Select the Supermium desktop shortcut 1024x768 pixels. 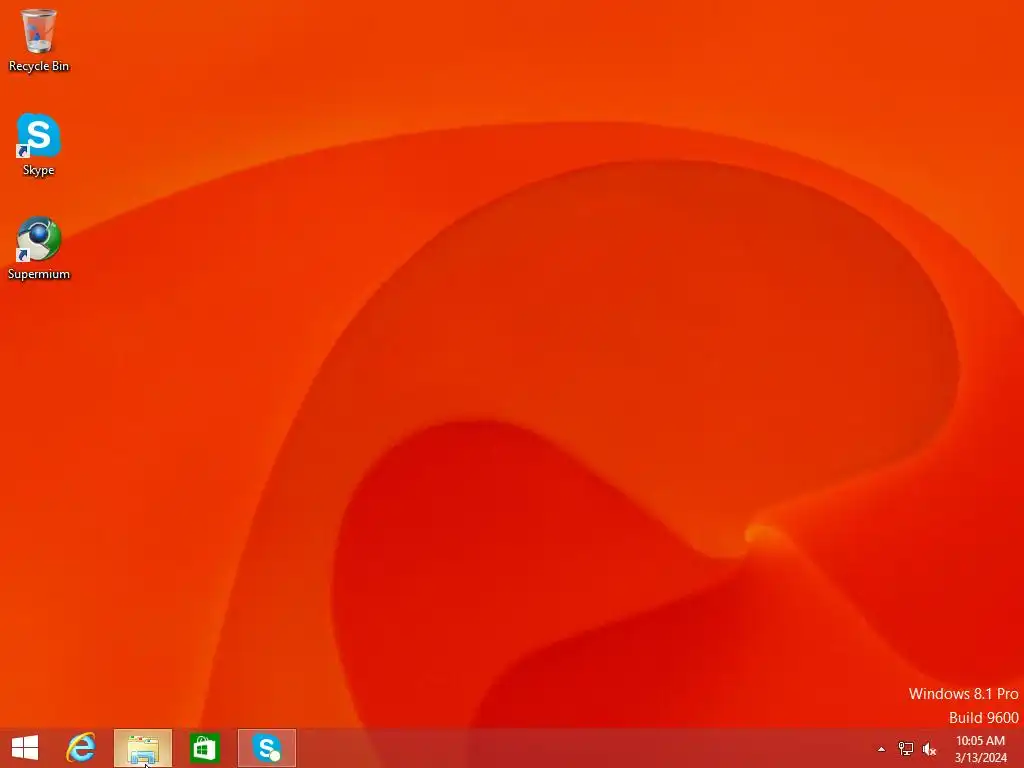pos(39,248)
